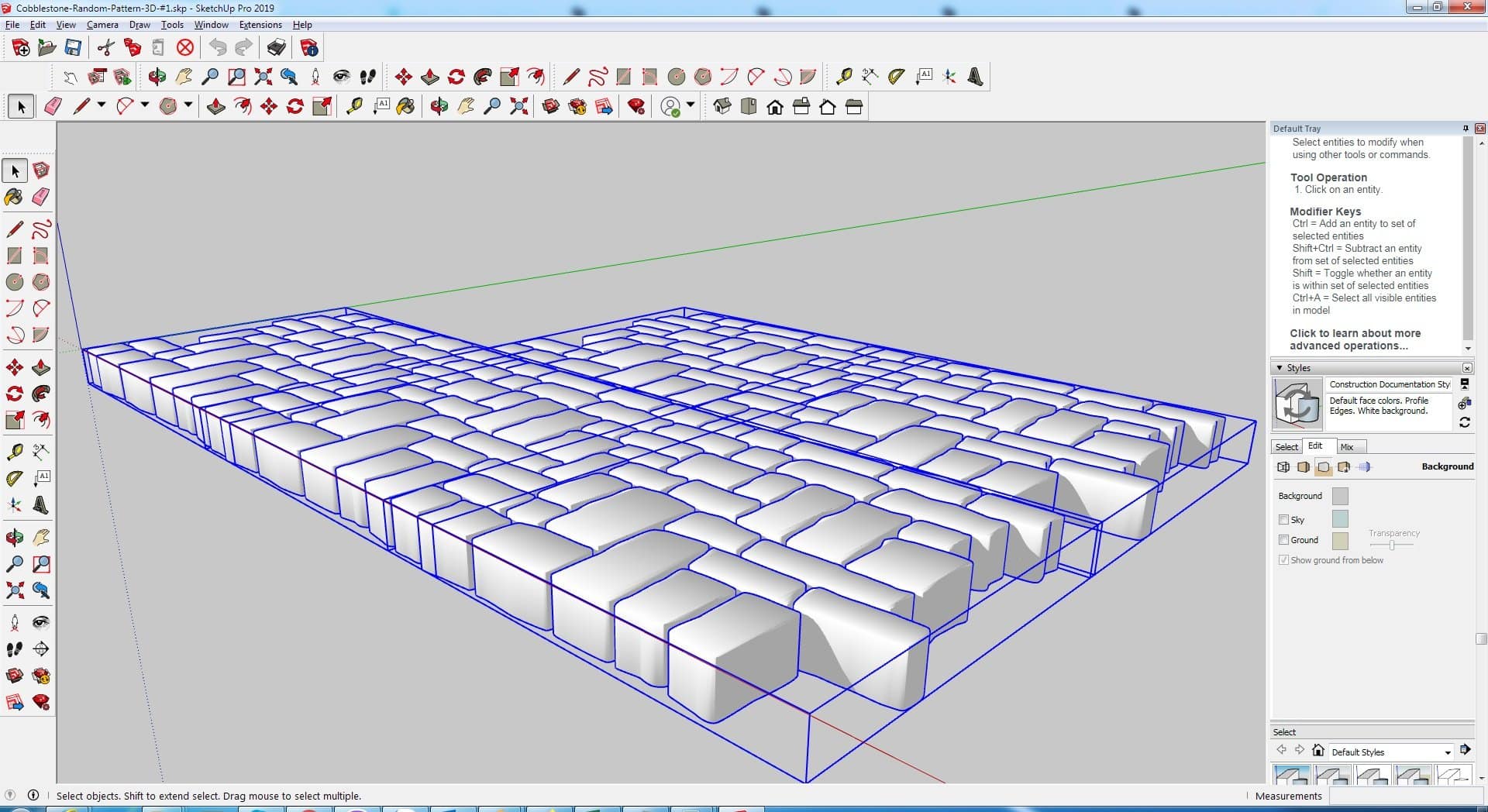The height and width of the screenshot is (812, 1488).
Task: Click the Background color swatch
Action: (x=1339, y=496)
